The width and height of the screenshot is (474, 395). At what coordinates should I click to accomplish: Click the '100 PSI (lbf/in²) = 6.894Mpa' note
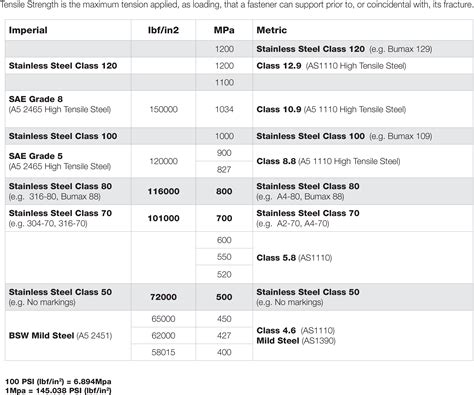click(58, 382)
